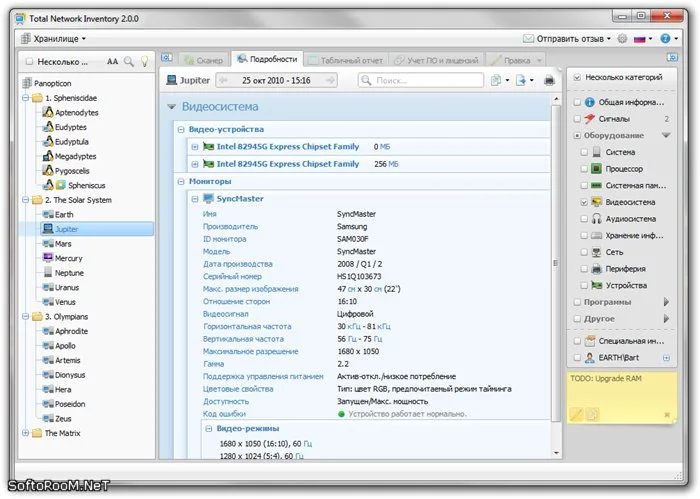This screenshot has width=700, height=499.
Task: Collapse the 2. The Solar System folder
Action: pos(25,200)
